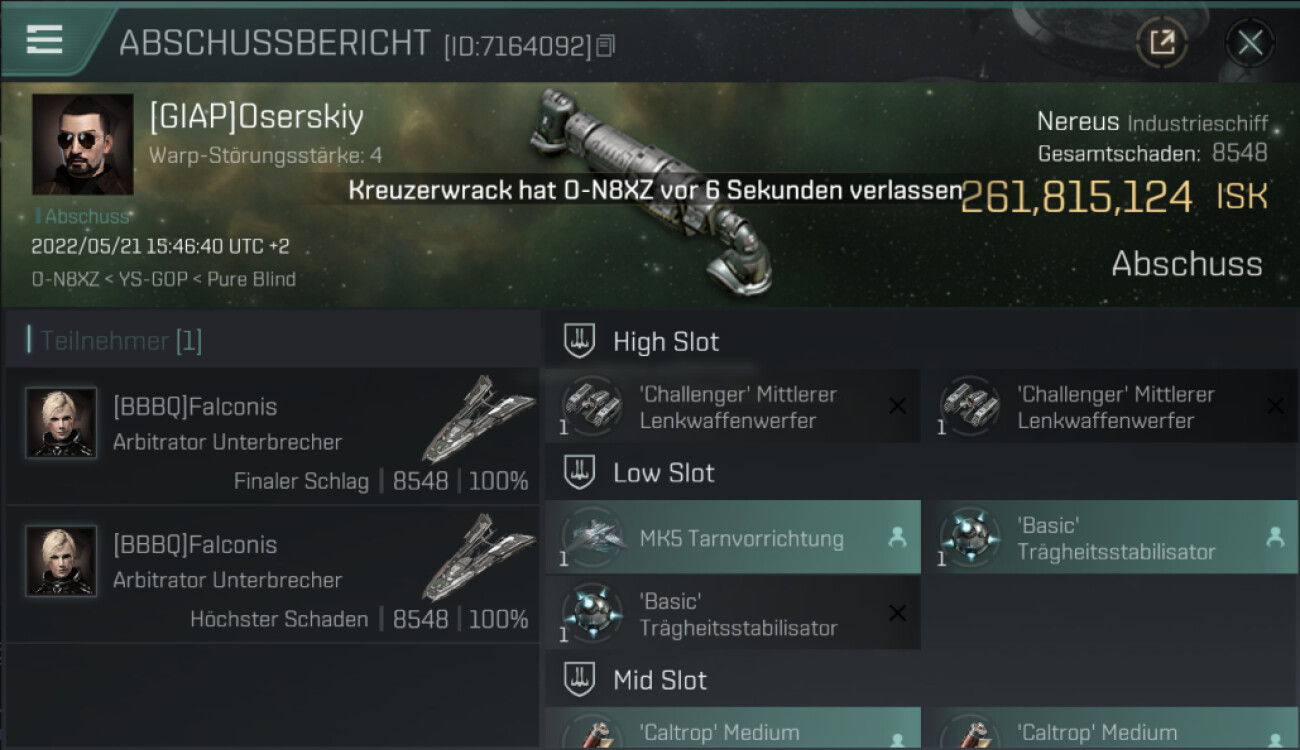Click the [GIAP]Oserskiy pilot name
Image resolution: width=1300 pixels, height=750 pixels.
click(257, 117)
